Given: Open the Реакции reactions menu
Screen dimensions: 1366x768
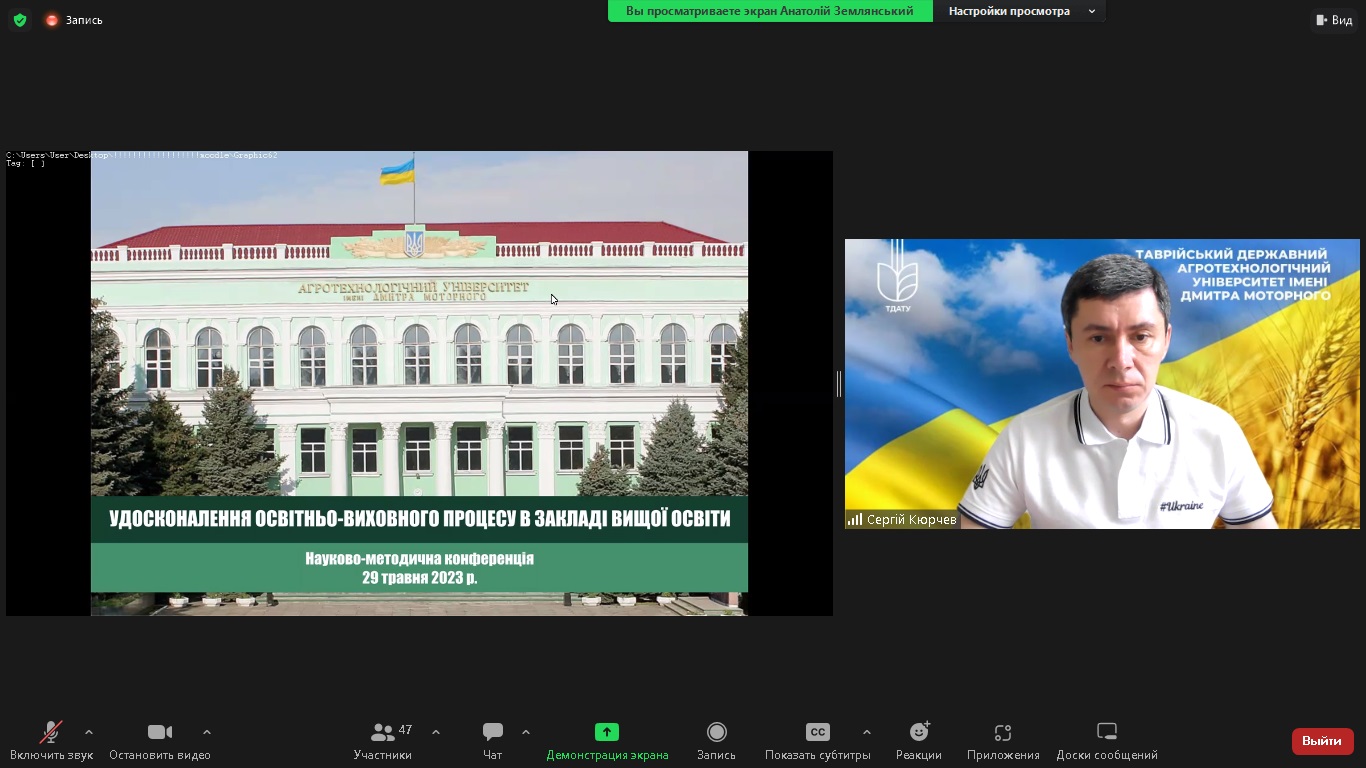Looking at the screenshot, I should 919,741.
